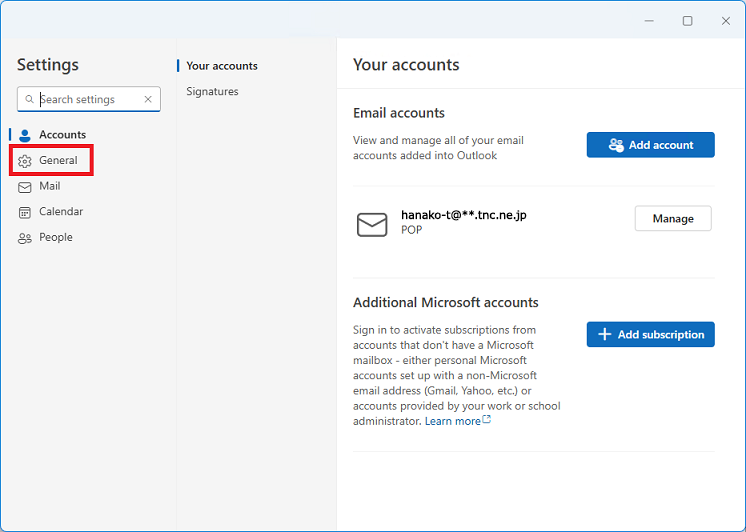
Task: Open General settings via the gear icon
Action: coord(25,161)
